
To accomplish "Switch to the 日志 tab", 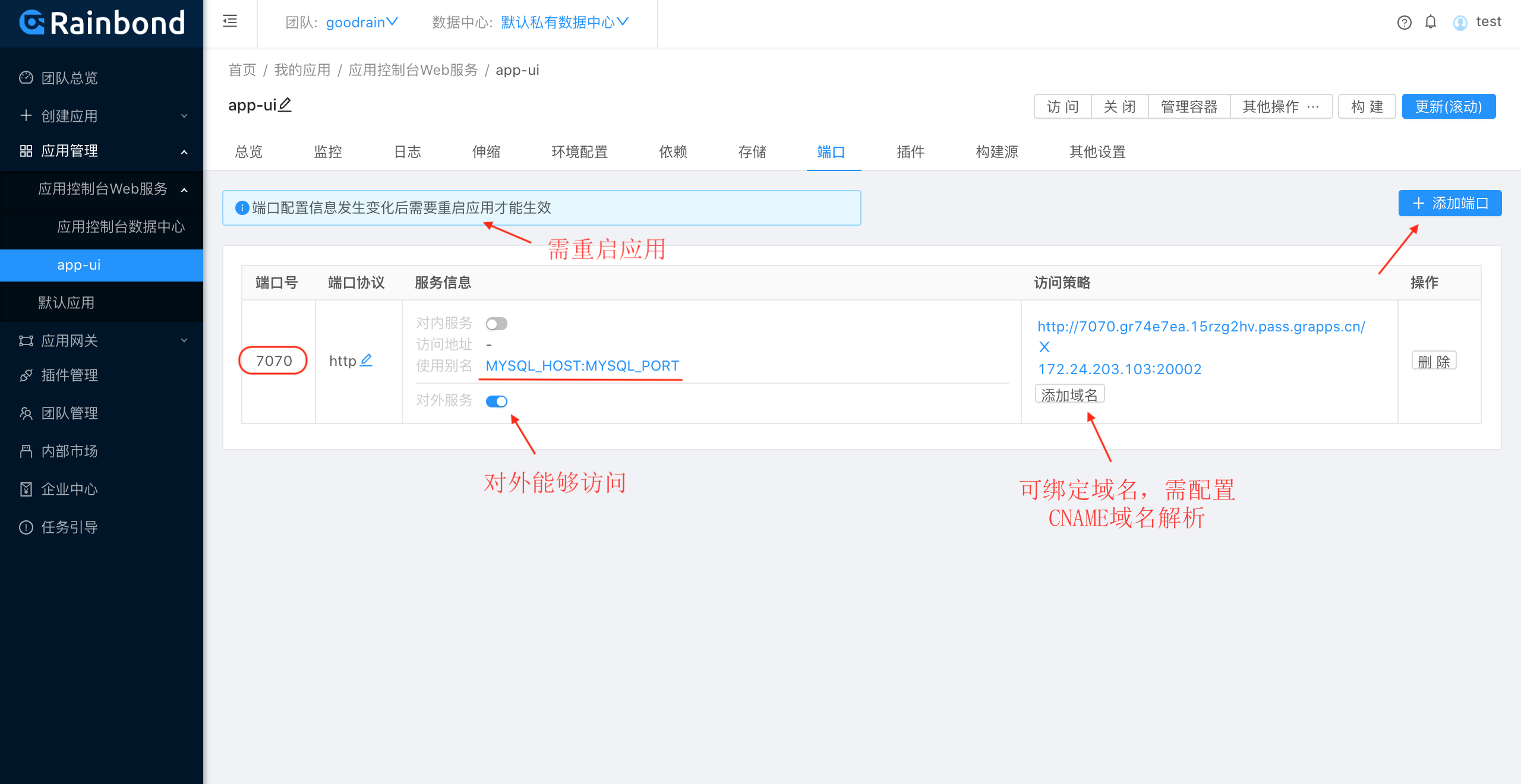I will point(407,152).
